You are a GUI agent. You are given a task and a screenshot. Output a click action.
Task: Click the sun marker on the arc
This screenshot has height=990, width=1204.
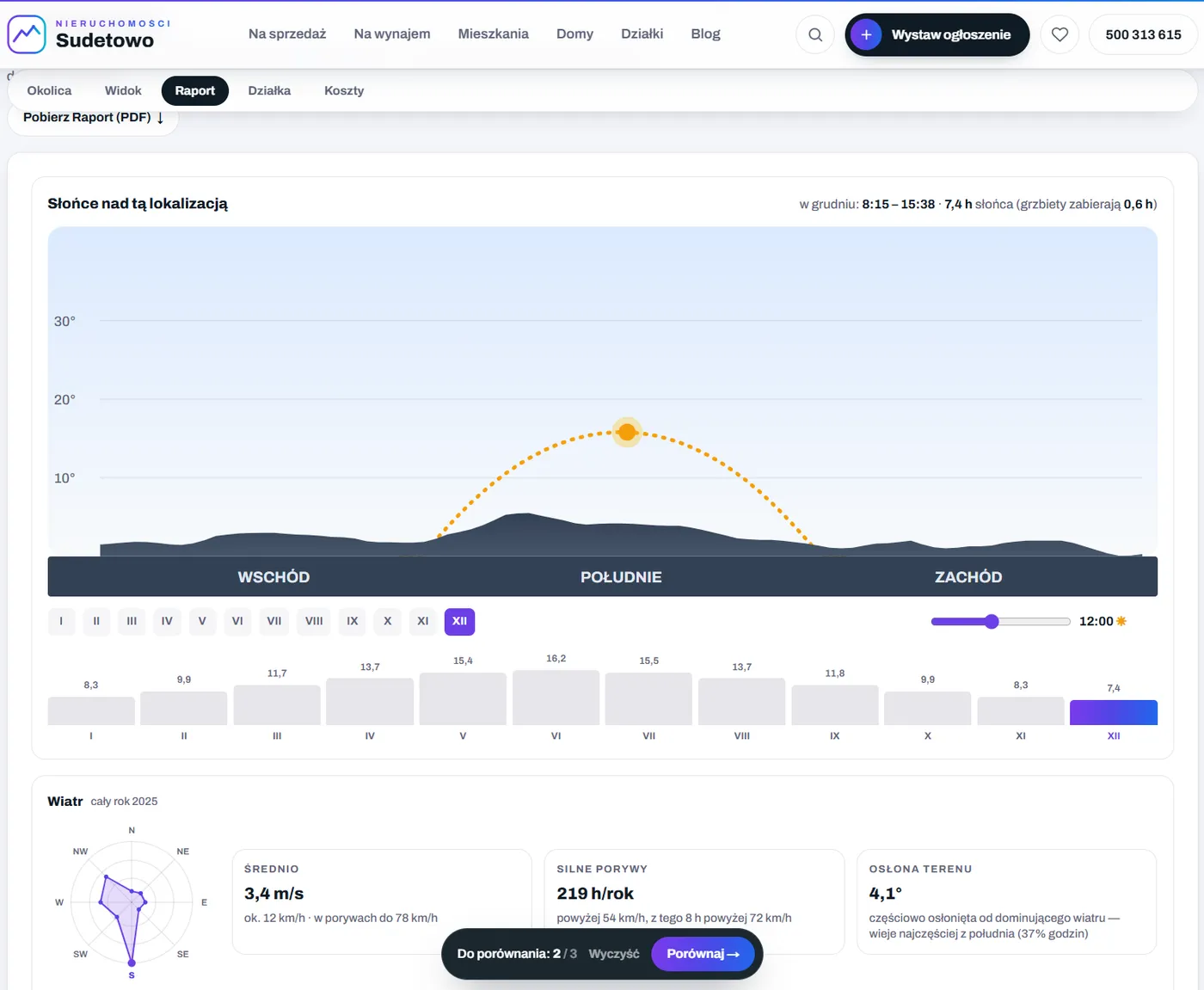tap(627, 432)
